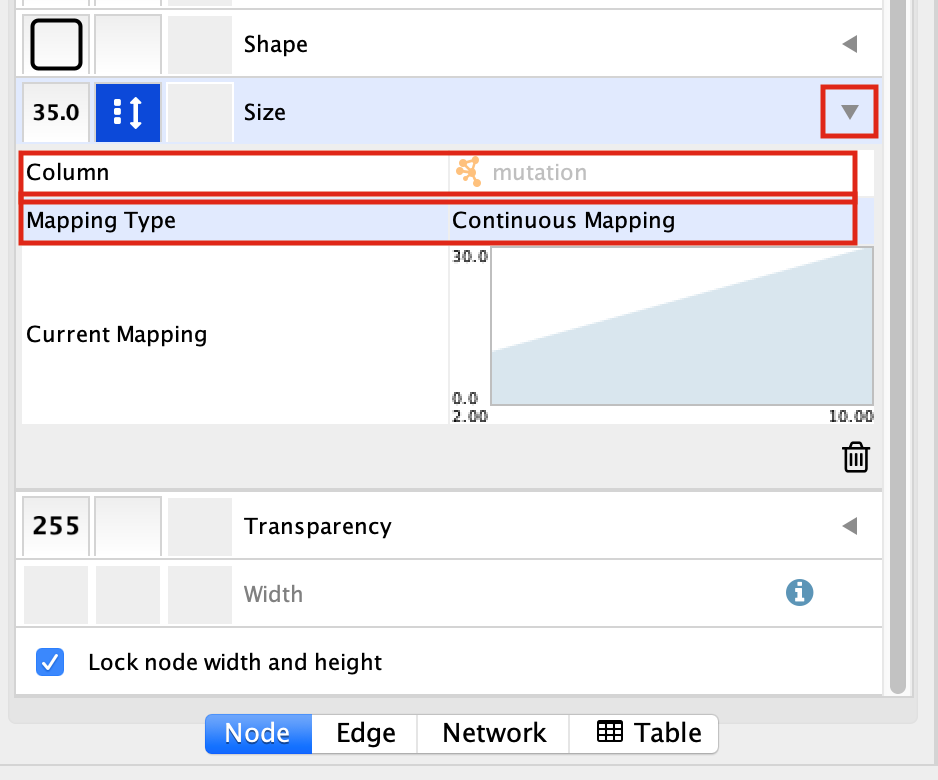Screen dimensions: 938x780
Task: Expand the Shape property arrow
Action: coord(849,44)
